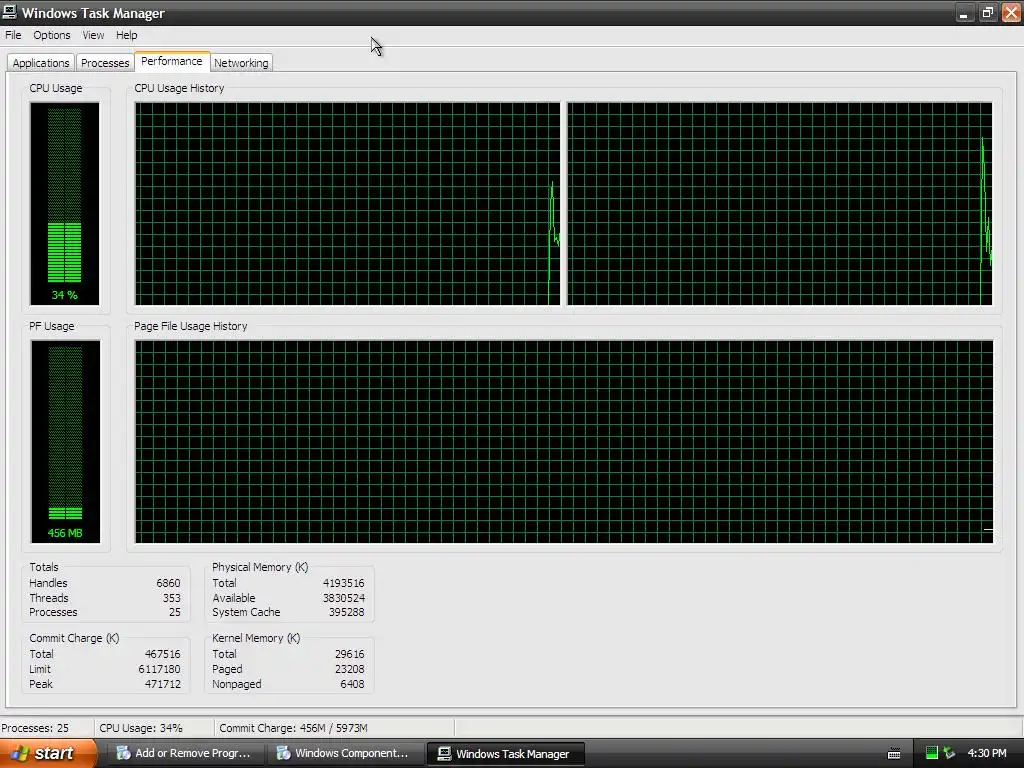Click the CPU Usage History label
The height and width of the screenshot is (768, 1024).
coord(179,88)
